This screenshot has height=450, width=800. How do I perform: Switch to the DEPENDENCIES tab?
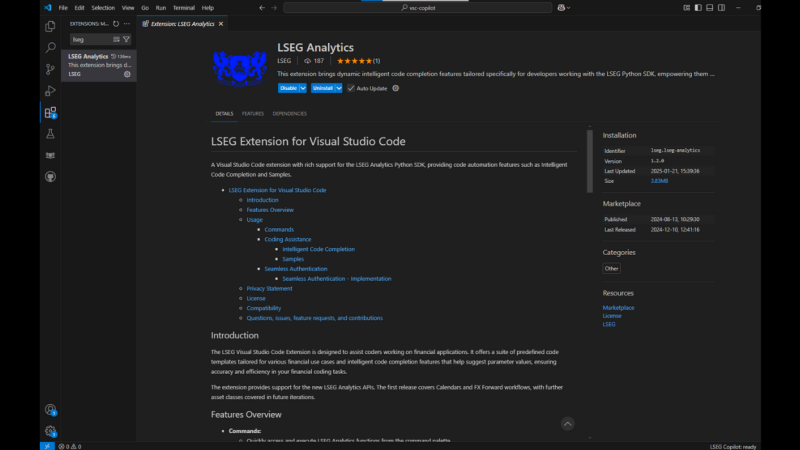(x=289, y=114)
